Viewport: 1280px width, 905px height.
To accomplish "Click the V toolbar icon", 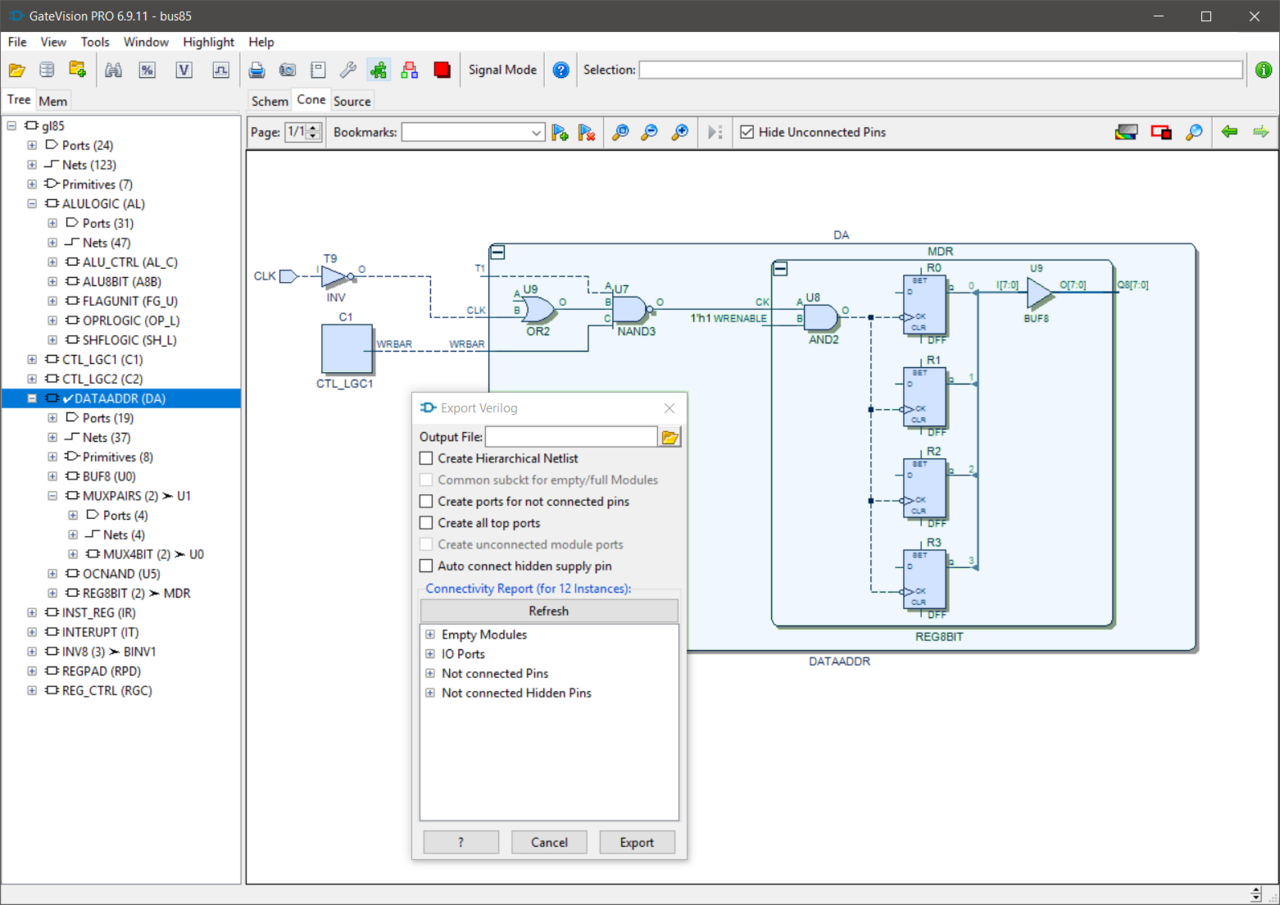I will click(184, 70).
